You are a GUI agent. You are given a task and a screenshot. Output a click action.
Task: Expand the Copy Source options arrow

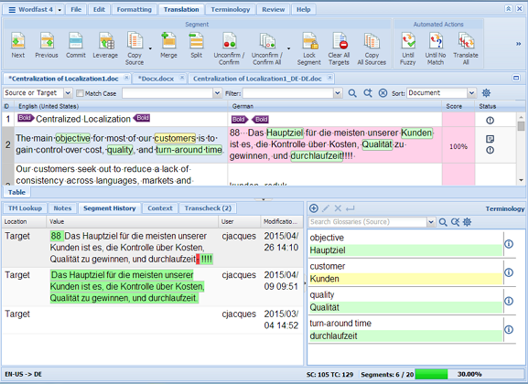150,49
